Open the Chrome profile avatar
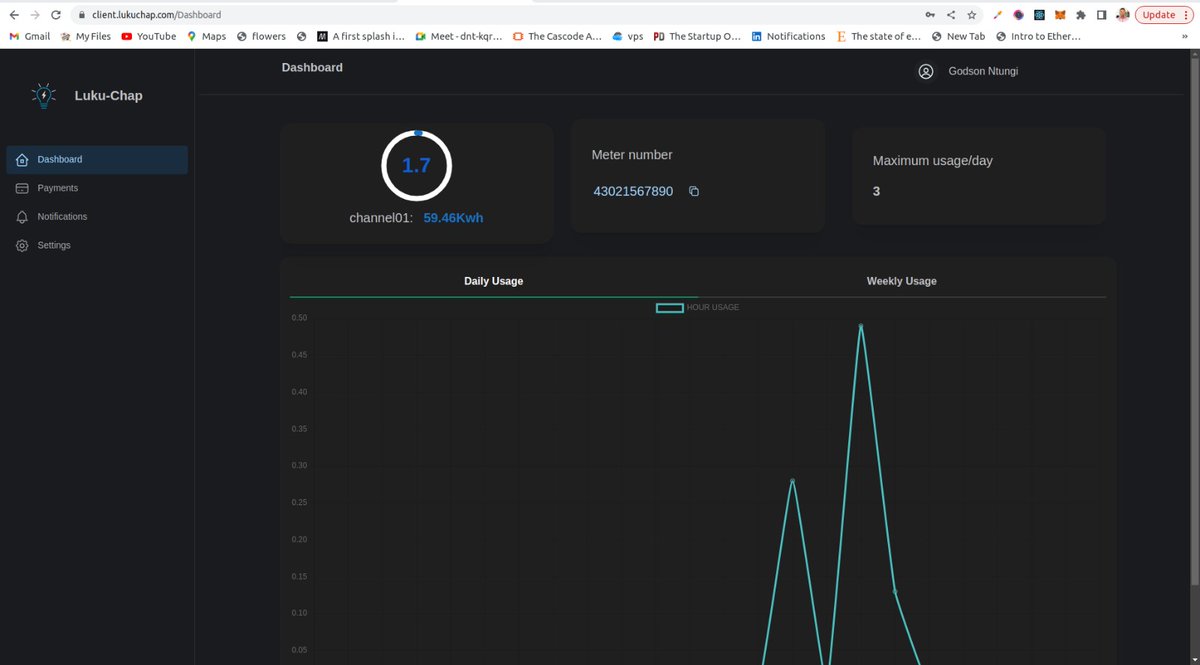The height and width of the screenshot is (665, 1200). pos(1123,15)
